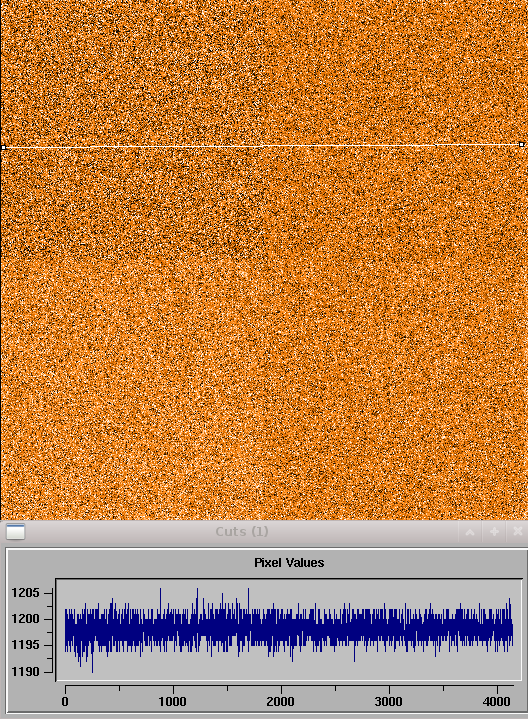Click the 4000 tick label on the x-axis
Viewport: 528px width, 719px height.
(x=497, y=702)
